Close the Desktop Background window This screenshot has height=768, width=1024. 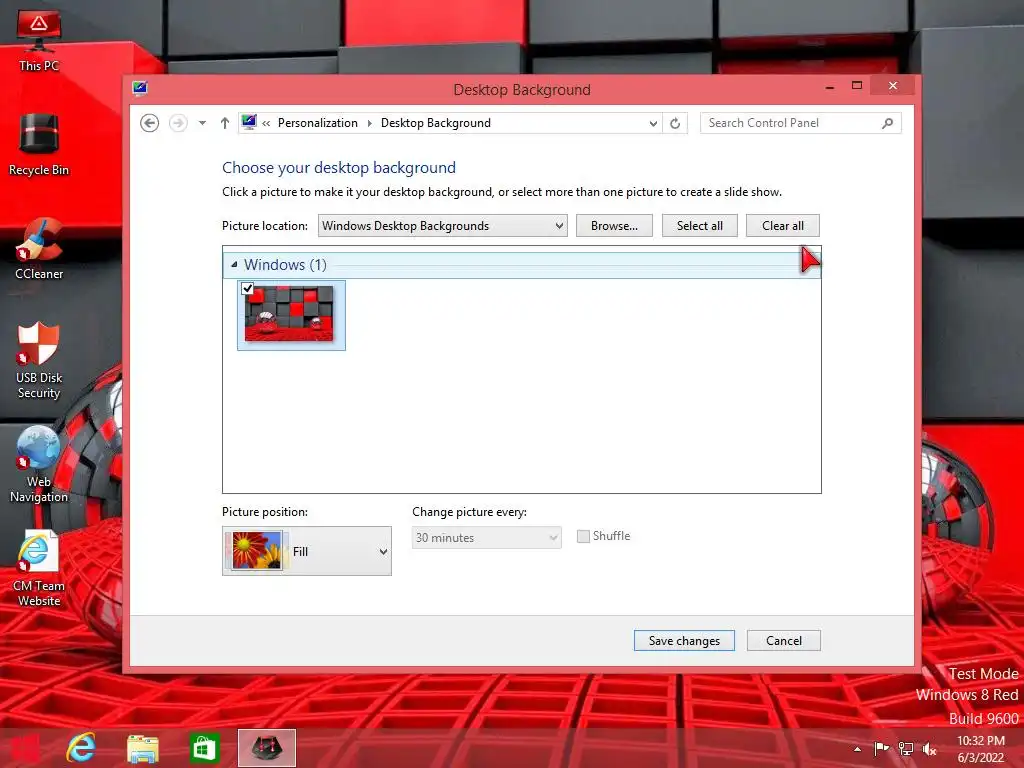[x=893, y=86]
